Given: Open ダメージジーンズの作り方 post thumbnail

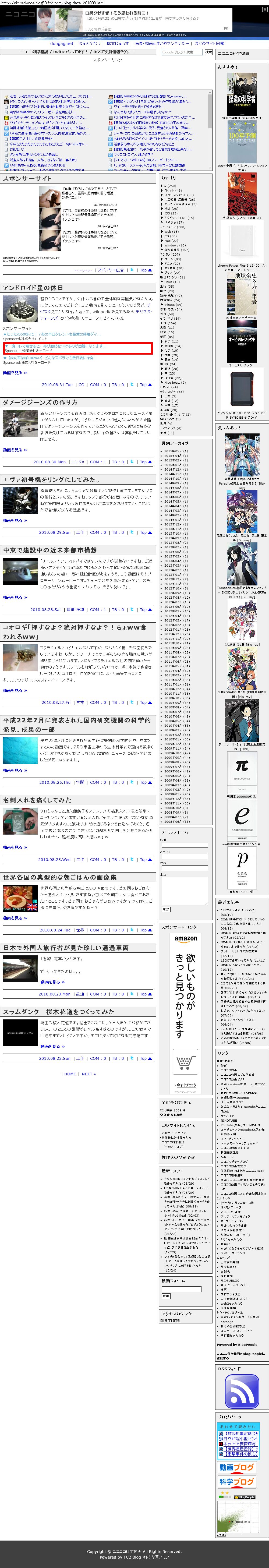Looking at the screenshot, I should [20, 424].
